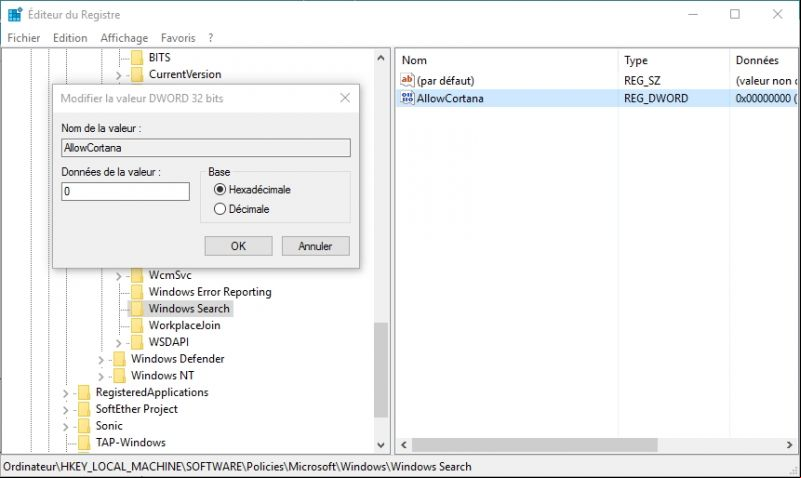The height and width of the screenshot is (478, 801).
Task: Click the WorkplaceJoin tree label
Action: [x=184, y=325]
